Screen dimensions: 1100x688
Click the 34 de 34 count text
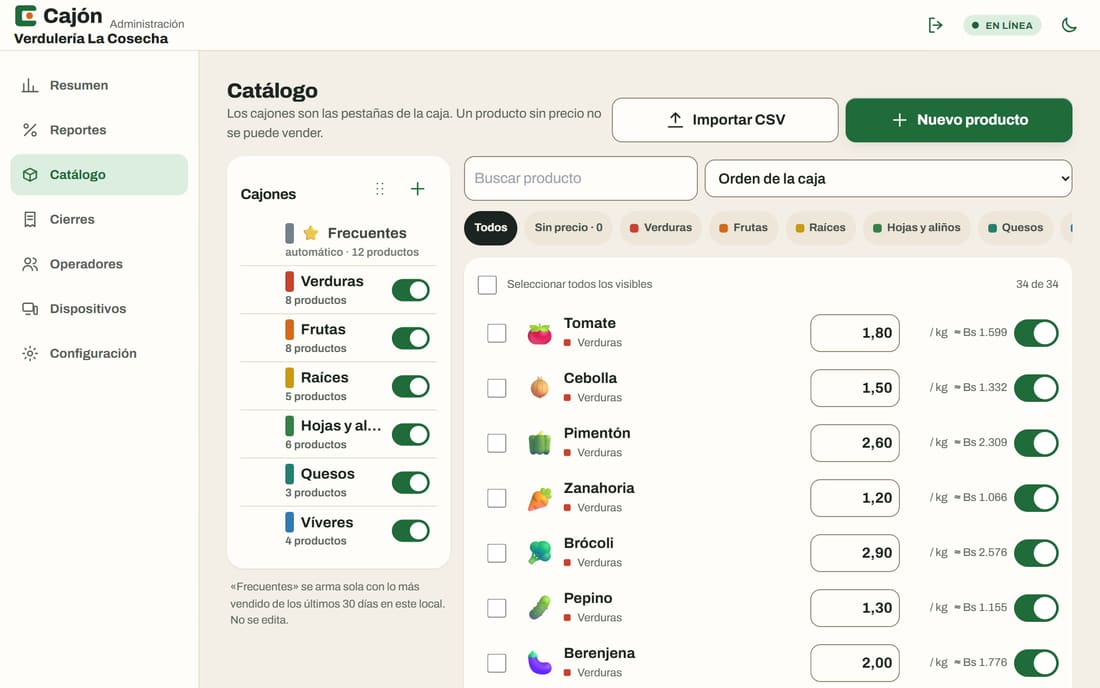1037,285
